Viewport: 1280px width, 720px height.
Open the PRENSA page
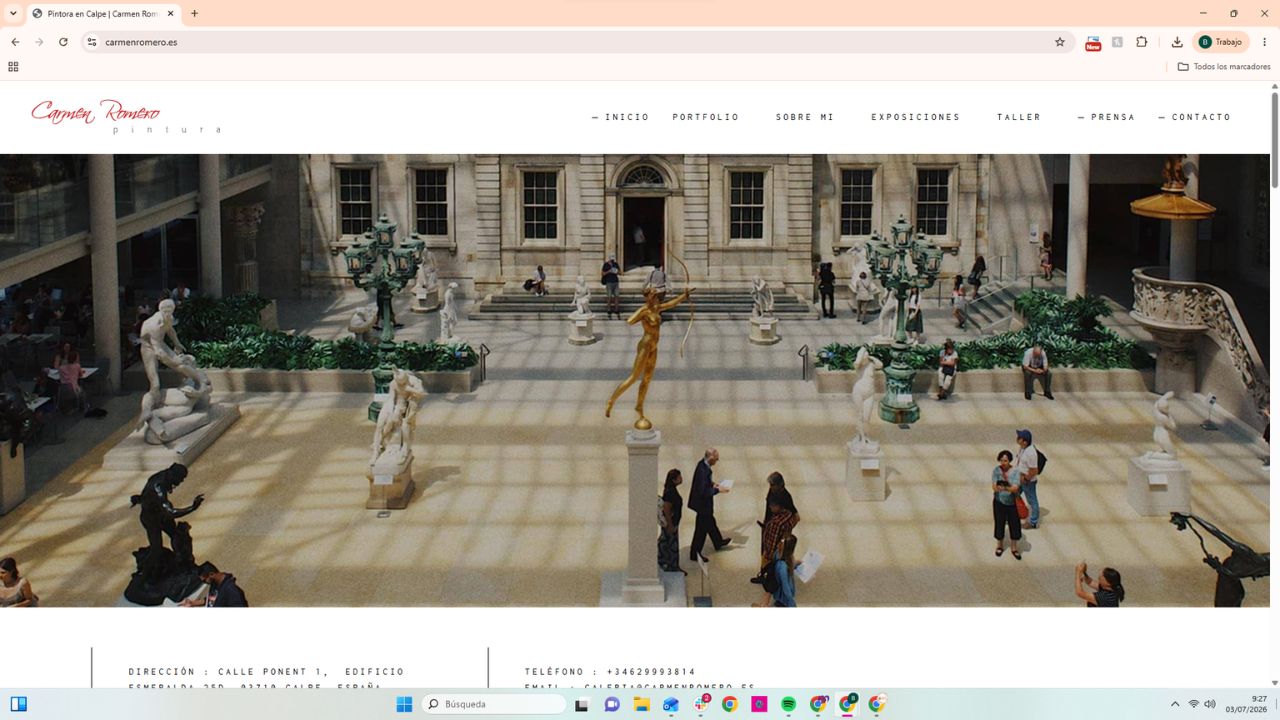tap(1107, 117)
